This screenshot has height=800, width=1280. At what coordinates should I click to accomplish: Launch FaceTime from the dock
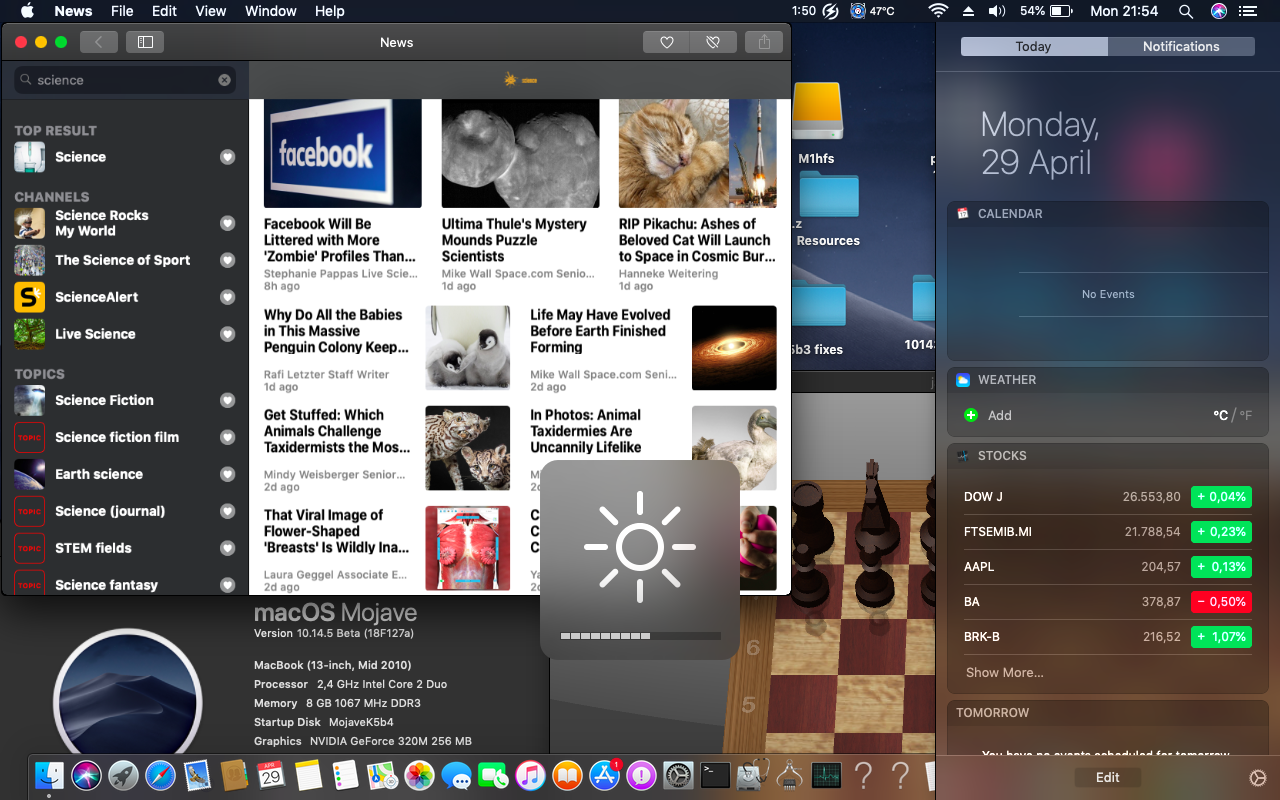click(x=493, y=775)
